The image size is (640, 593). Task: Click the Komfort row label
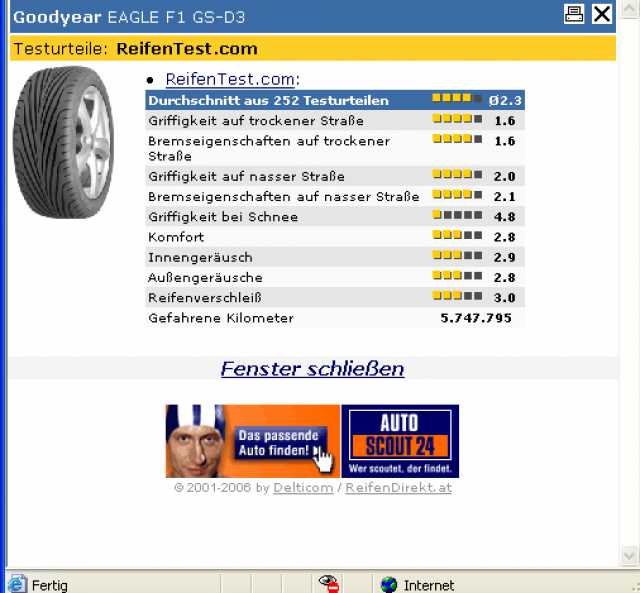pyautogui.click(x=176, y=237)
